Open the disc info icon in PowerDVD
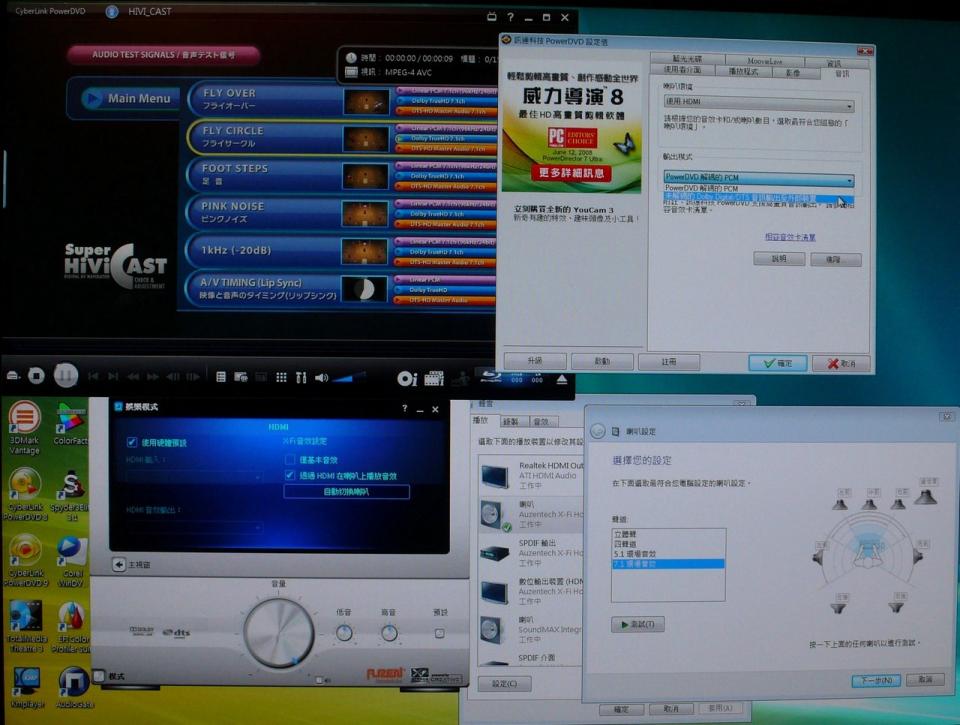This screenshot has width=960, height=725. [407, 379]
